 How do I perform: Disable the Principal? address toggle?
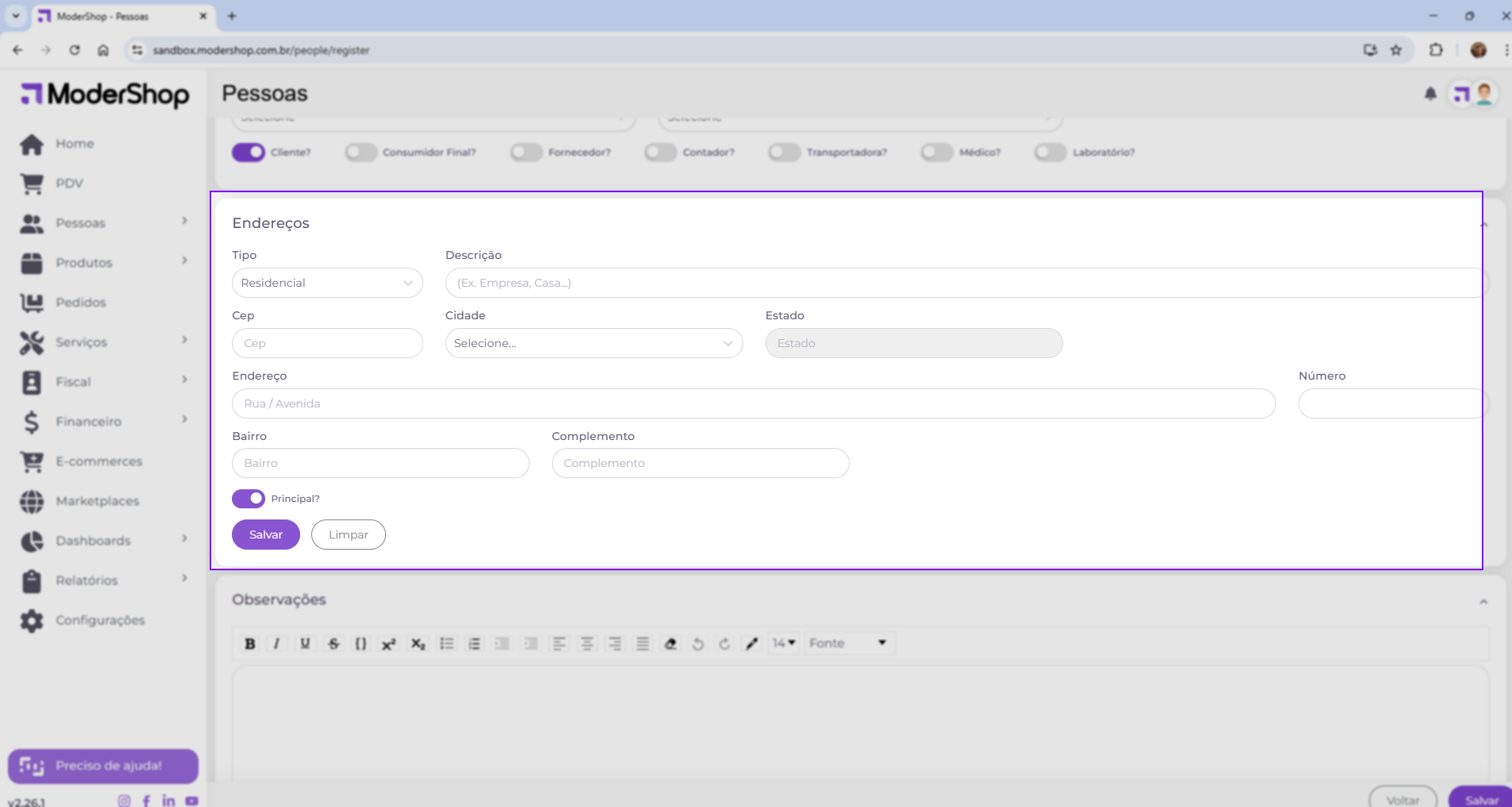(x=249, y=499)
